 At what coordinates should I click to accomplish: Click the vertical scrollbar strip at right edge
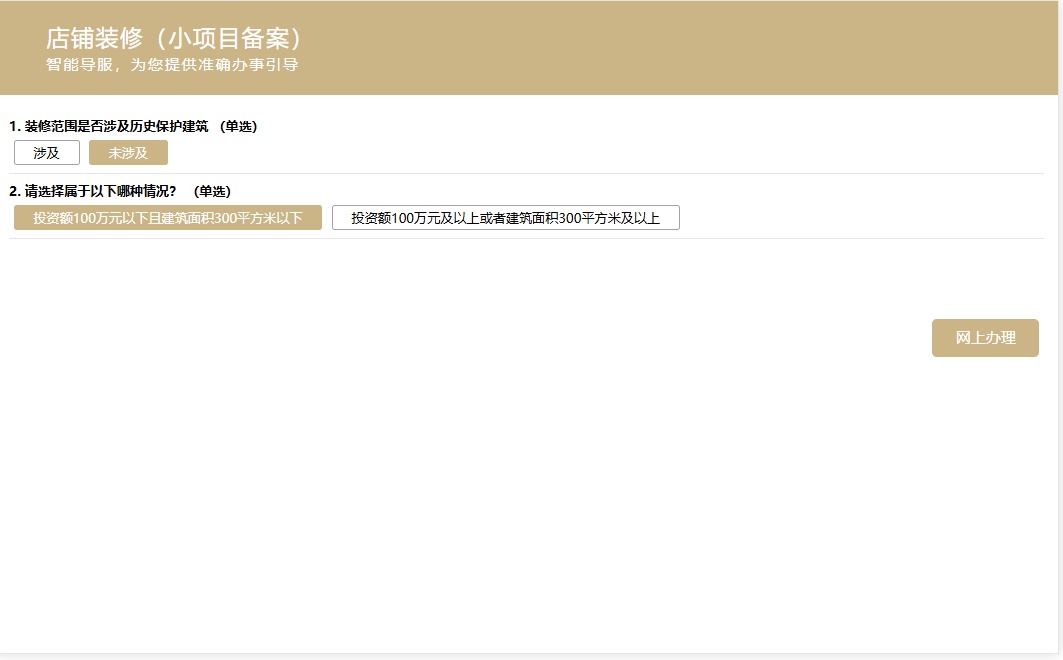pos(1060,330)
